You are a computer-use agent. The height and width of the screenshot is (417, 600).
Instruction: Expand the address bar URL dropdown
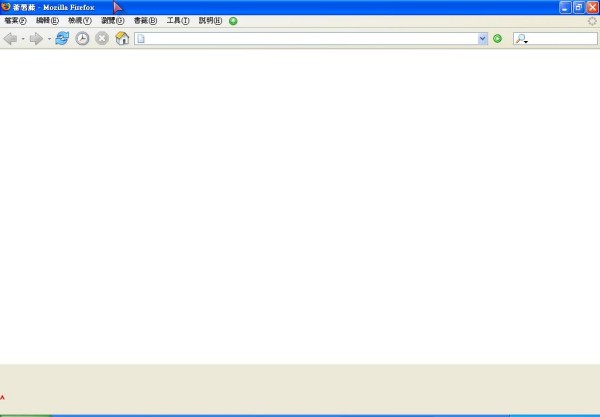coord(483,39)
